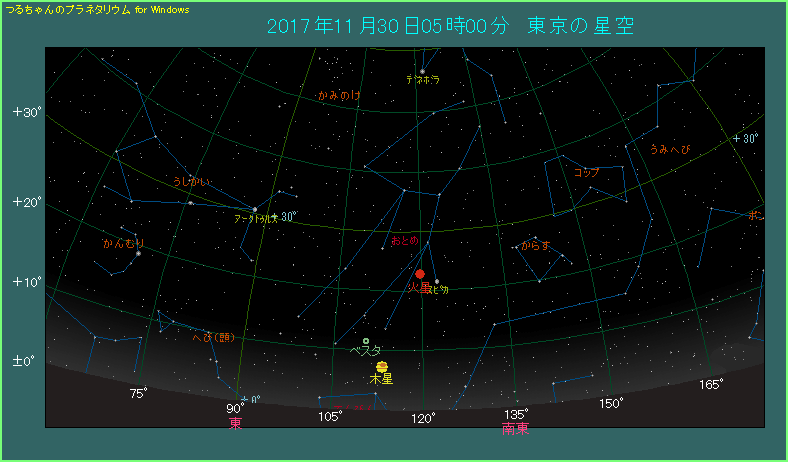Click the つるちゃんのプラネタリウム app title text
Image resolution: width=788 pixels, height=462 pixels.
(x=67, y=8)
